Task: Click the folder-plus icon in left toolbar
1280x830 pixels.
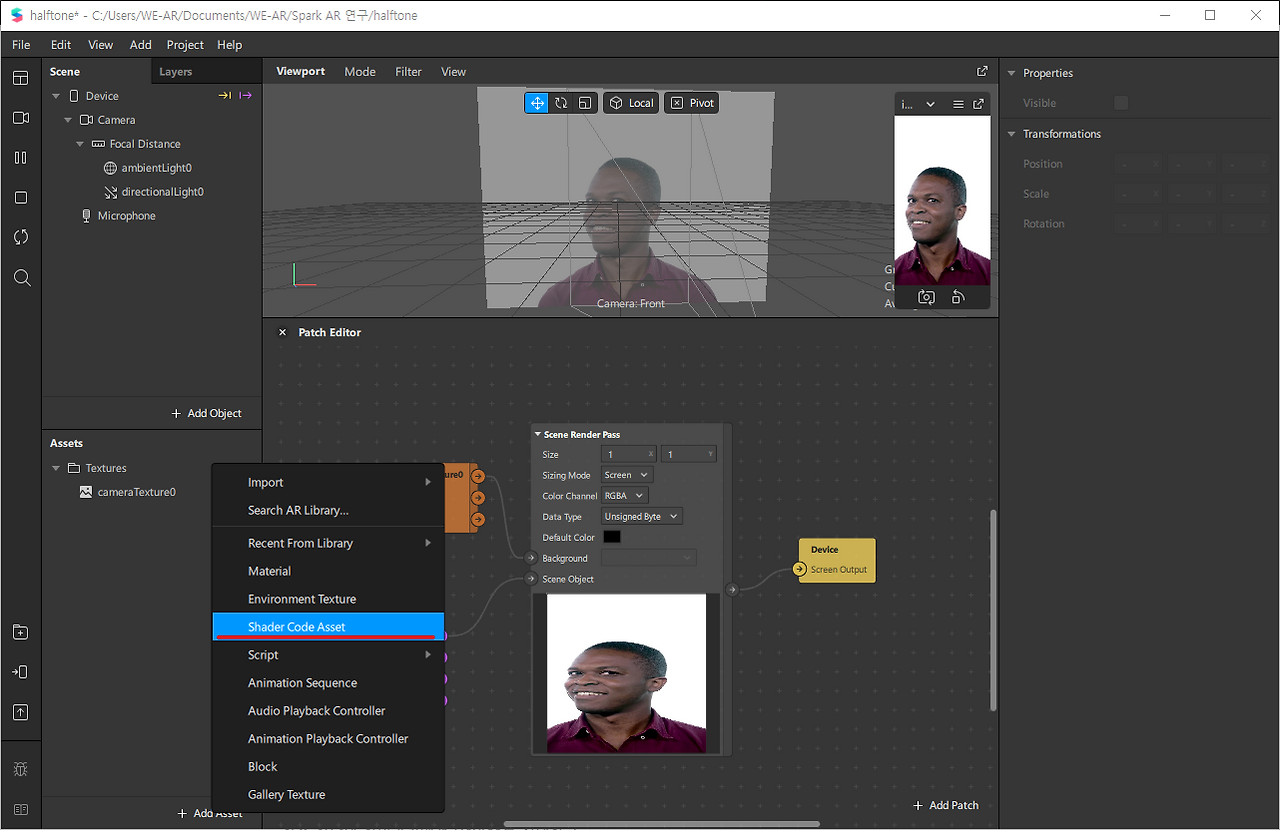Action: pos(21,632)
